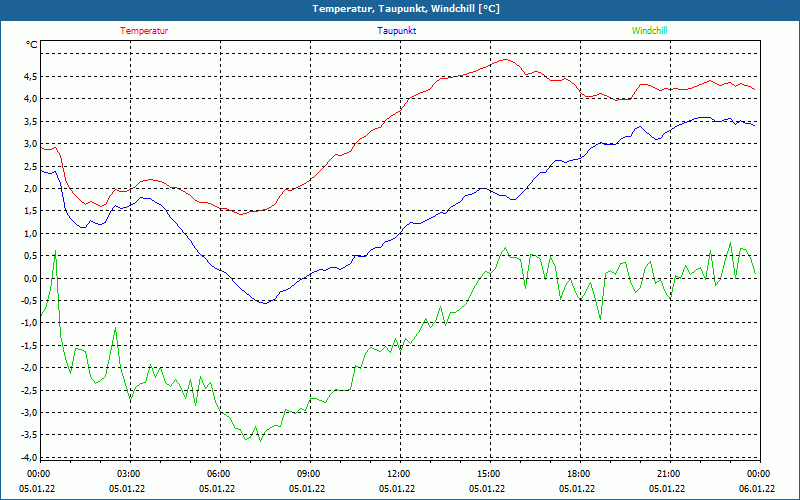
Task: Click the 06.01.22 date label
Action: pyautogui.click(x=757, y=488)
